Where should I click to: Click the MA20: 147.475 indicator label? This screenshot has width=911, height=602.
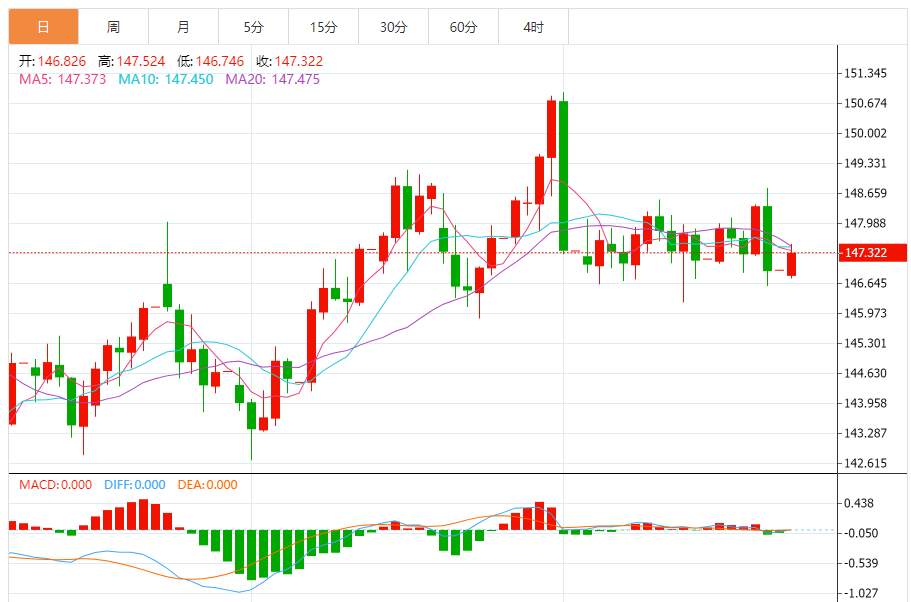click(x=272, y=79)
